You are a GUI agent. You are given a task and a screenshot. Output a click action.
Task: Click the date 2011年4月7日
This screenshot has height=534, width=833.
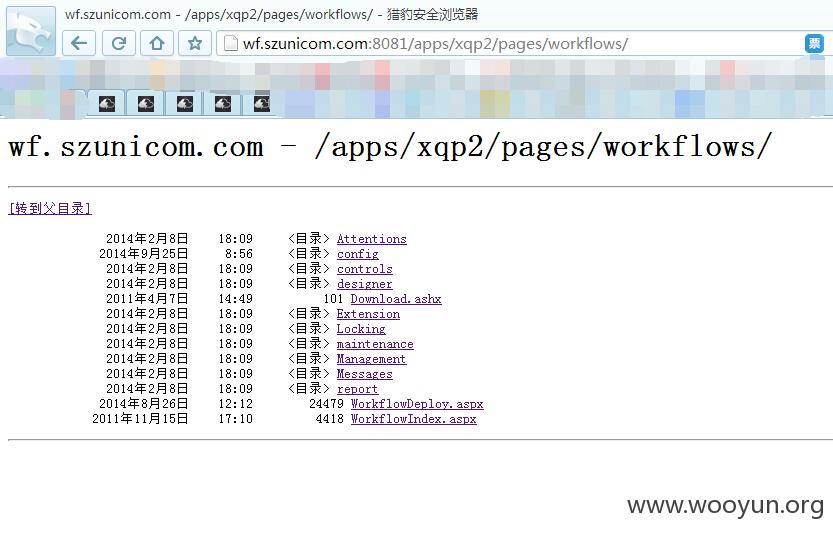[147, 299]
